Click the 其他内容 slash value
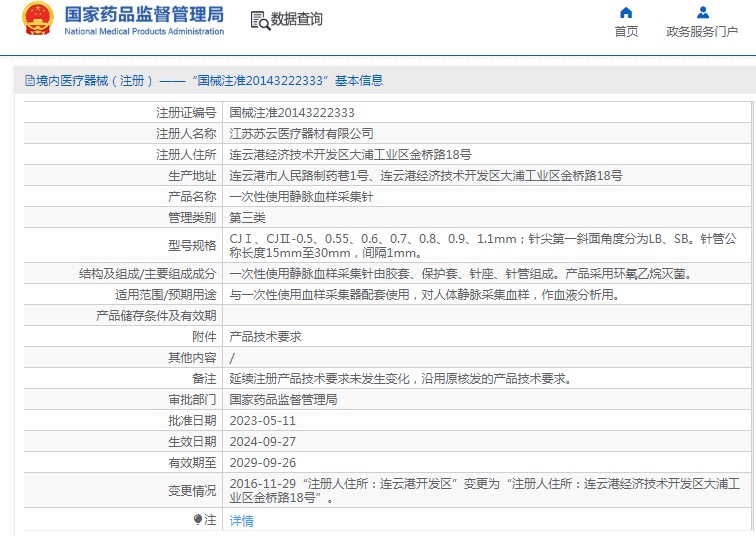Image resolution: width=756 pixels, height=536 pixels. tap(232, 358)
